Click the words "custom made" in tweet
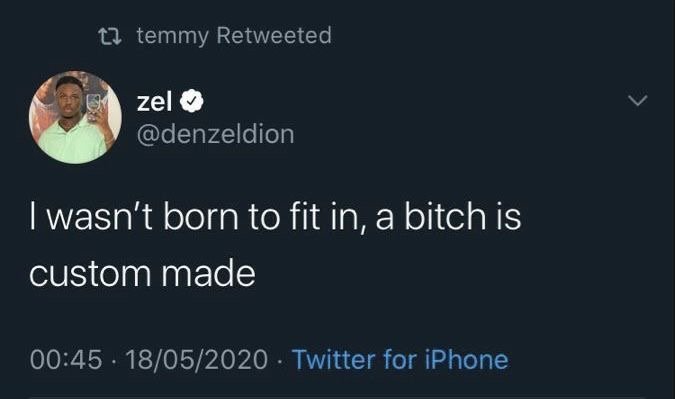Viewport: 675px width, 399px height. point(142,273)
